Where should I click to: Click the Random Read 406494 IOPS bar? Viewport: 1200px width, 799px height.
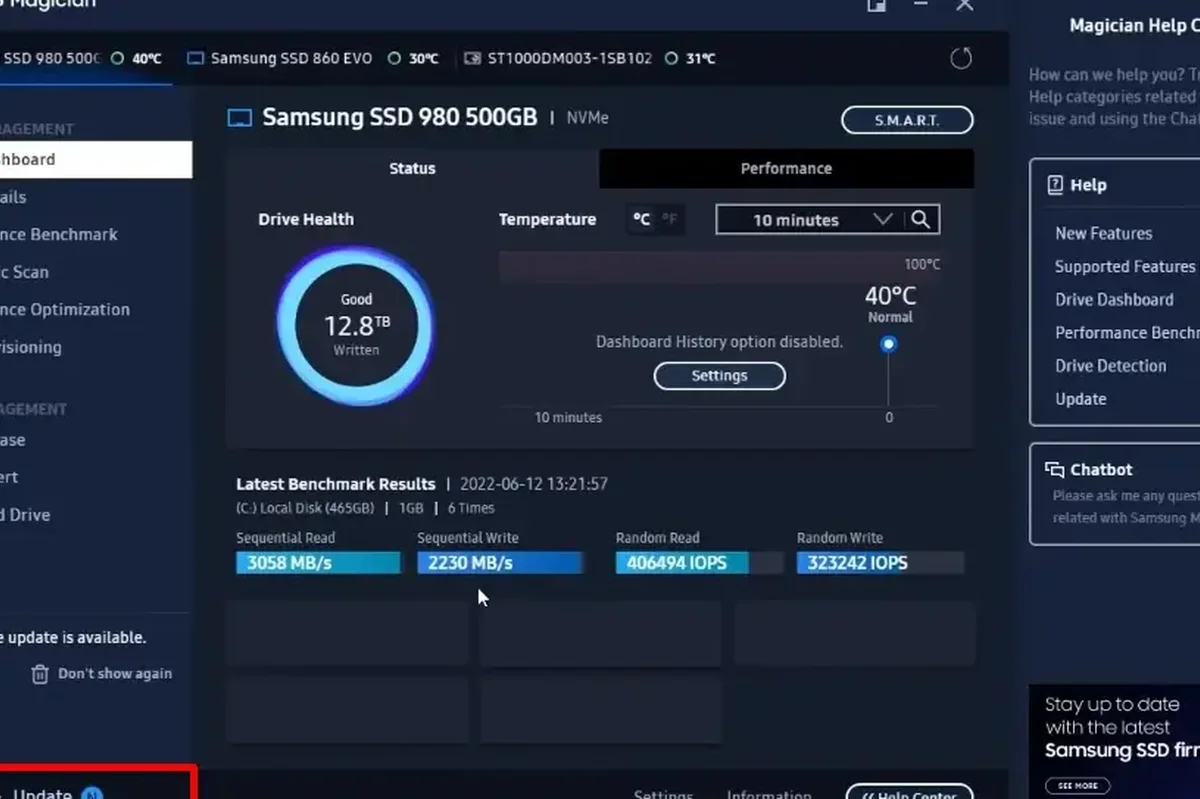[699, 563]
